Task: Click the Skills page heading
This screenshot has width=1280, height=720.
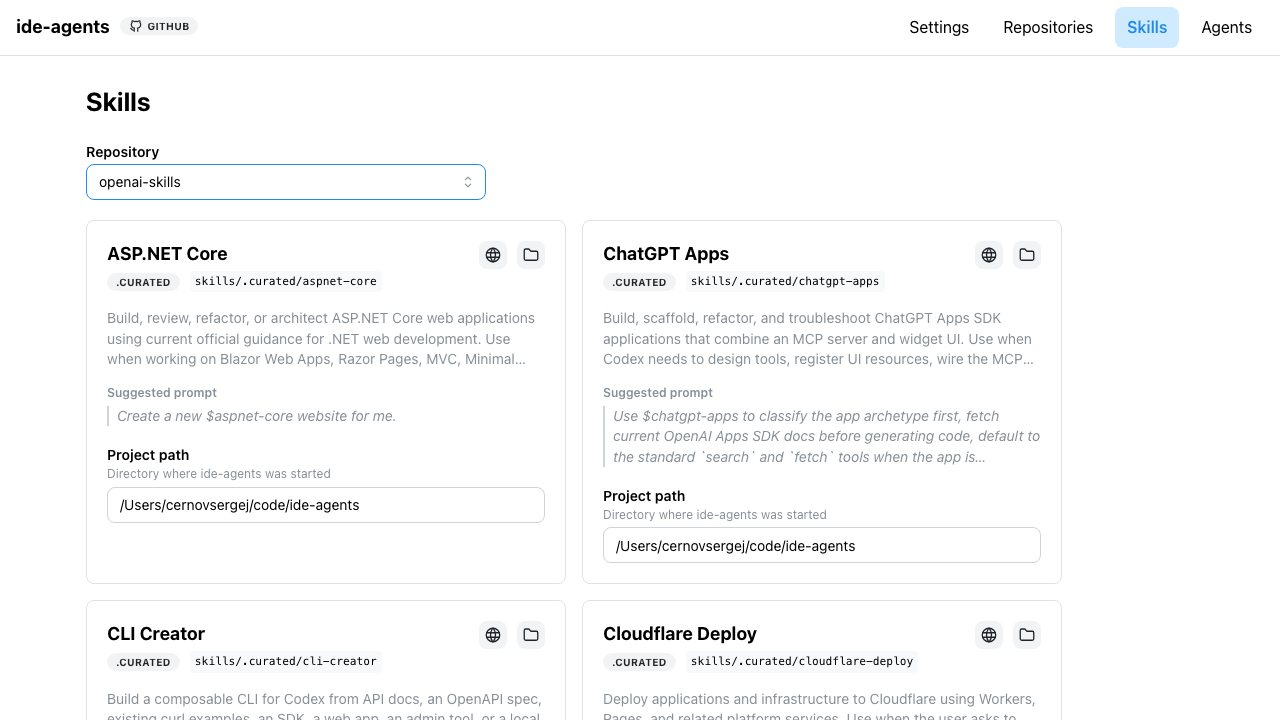Action: [118, 102]
